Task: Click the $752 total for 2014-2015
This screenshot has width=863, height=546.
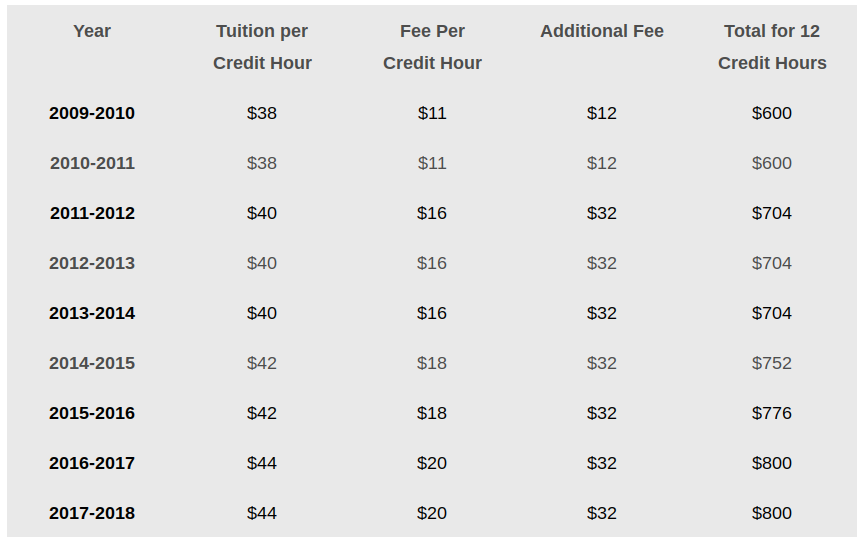Action: (772, 363)
